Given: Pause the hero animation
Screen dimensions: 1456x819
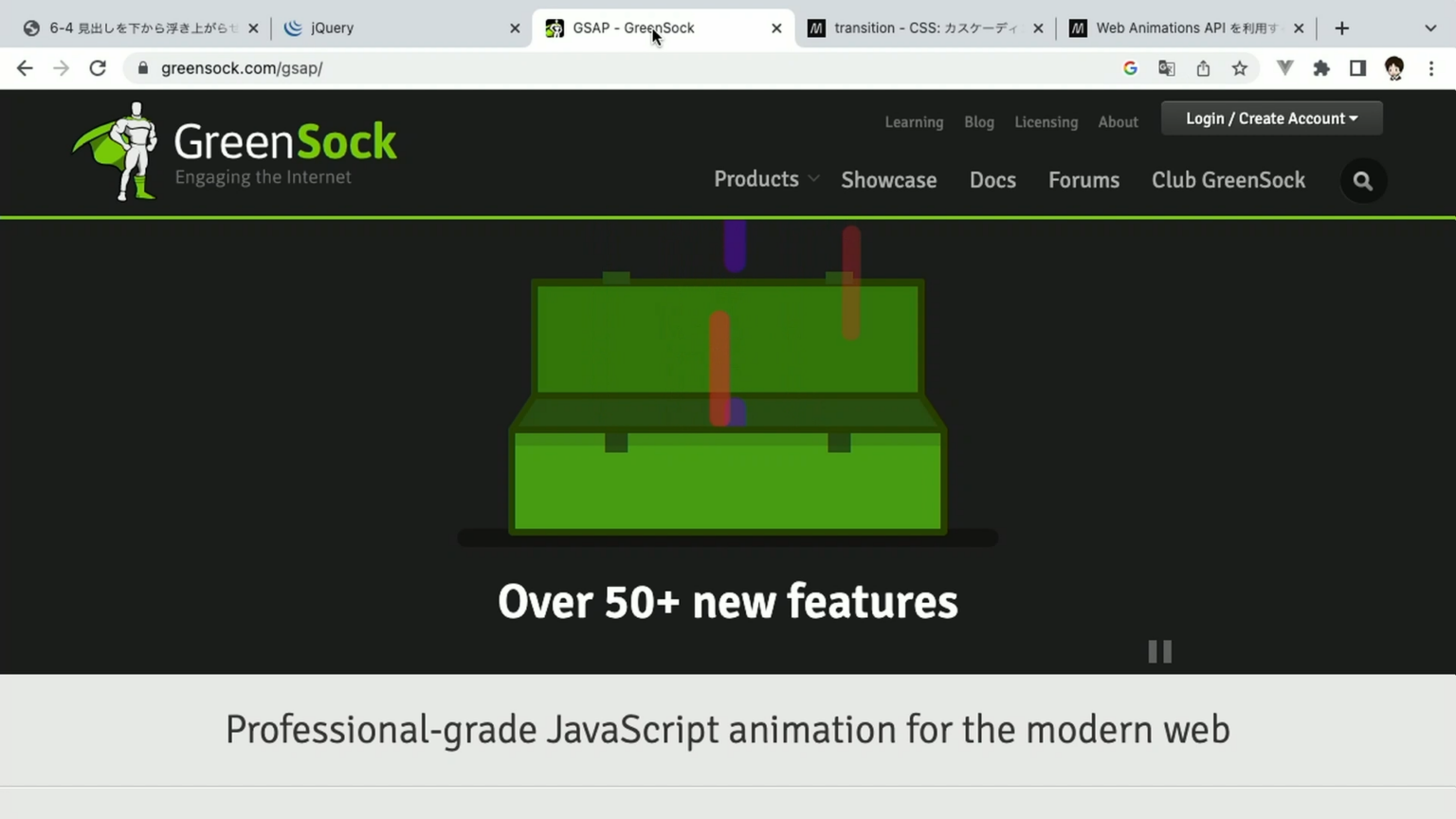Looking at the screenshot, I should click(x=1159, y=652).
